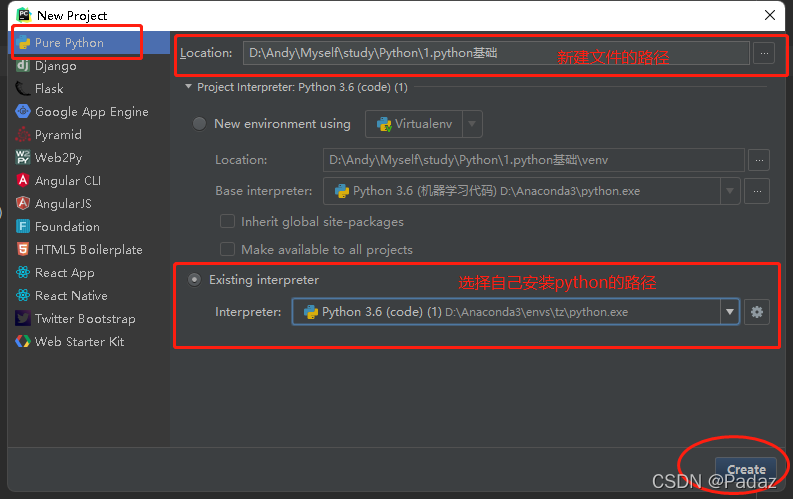Choose Foundation project type label
The width and height of the screenshot is (793, 499).
[x=67, y=226]
